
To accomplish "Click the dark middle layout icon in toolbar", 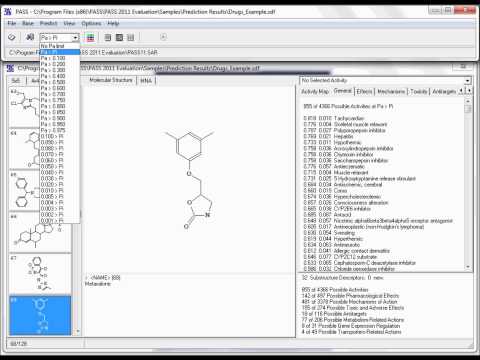I will point(119,37).
